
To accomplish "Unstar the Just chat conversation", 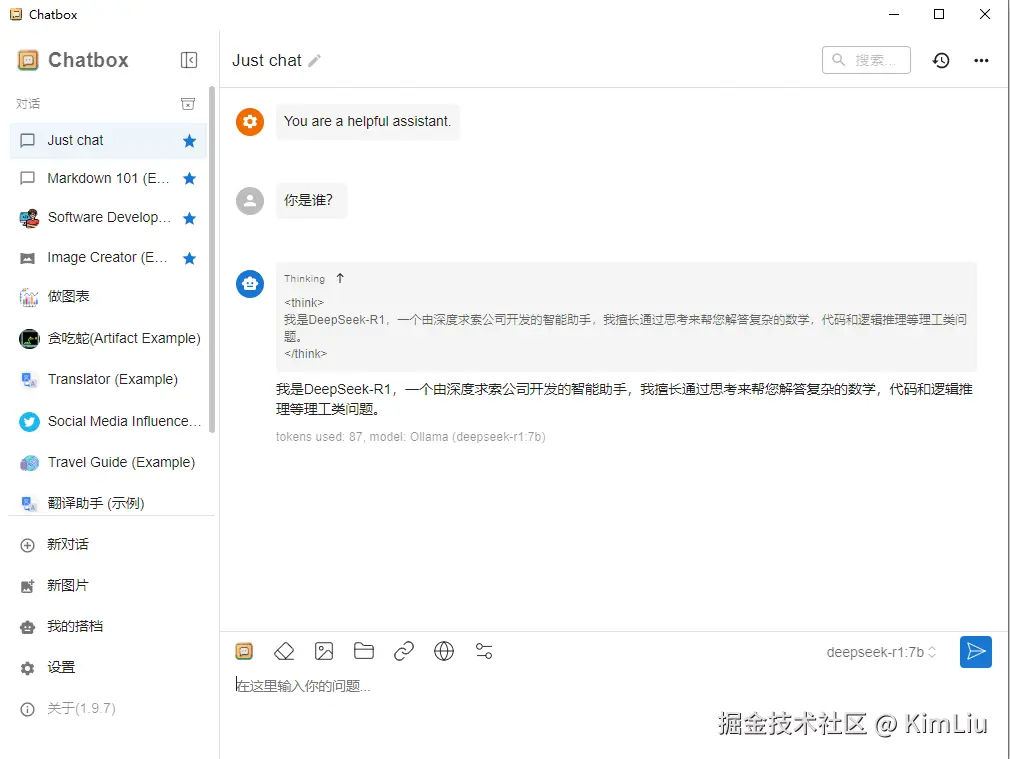I will [189, 141].
